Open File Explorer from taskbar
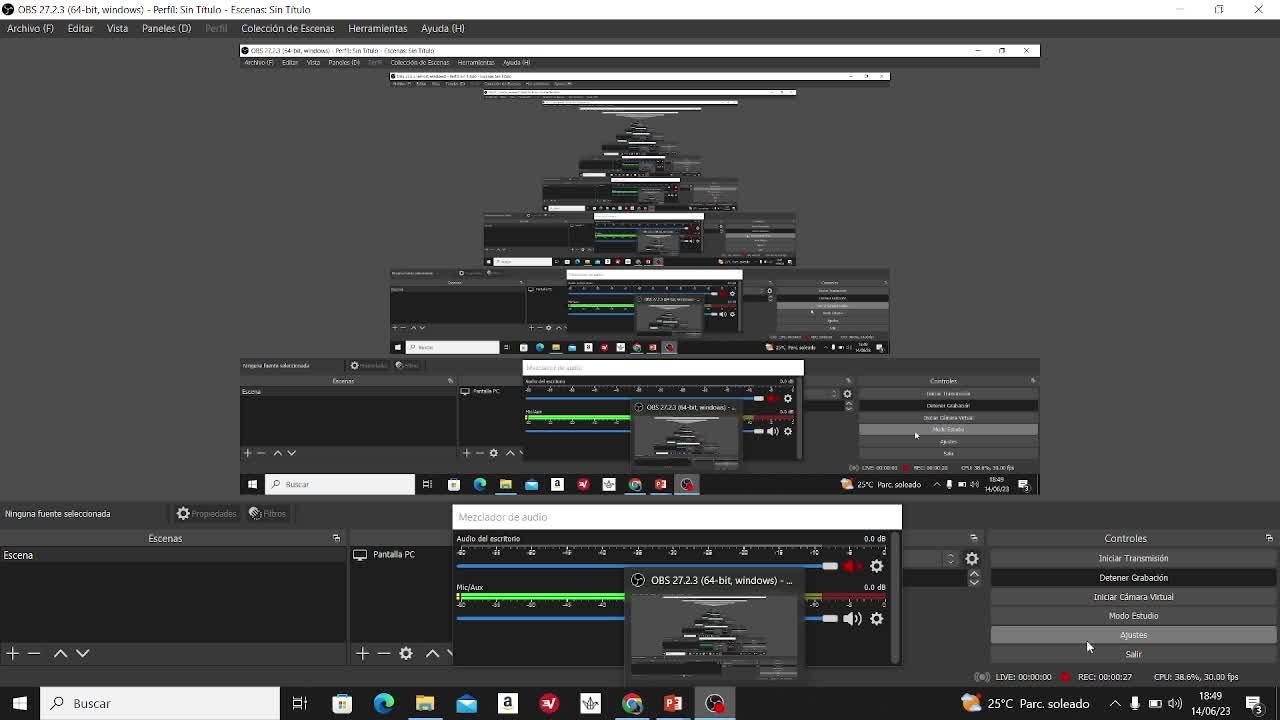Image resolution: width=1280 pixels, height=720 pixels. pyautogui.click(x=425, y=703)
